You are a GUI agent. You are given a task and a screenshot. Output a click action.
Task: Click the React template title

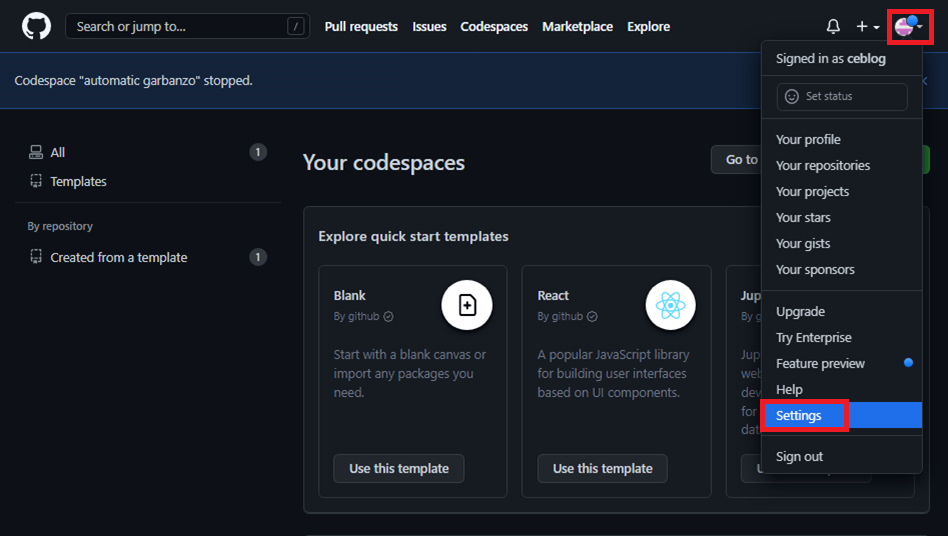click(x=553, y=295)
